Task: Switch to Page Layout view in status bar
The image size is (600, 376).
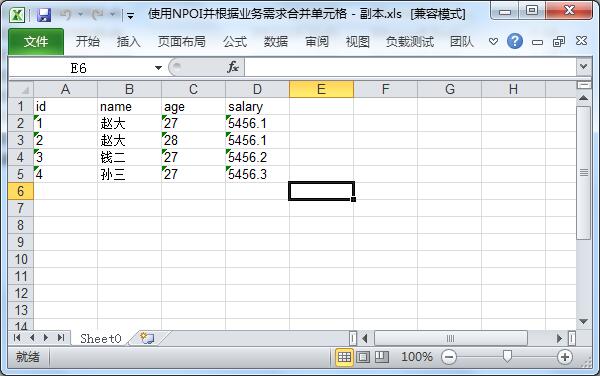Action: tap(363, 357)
